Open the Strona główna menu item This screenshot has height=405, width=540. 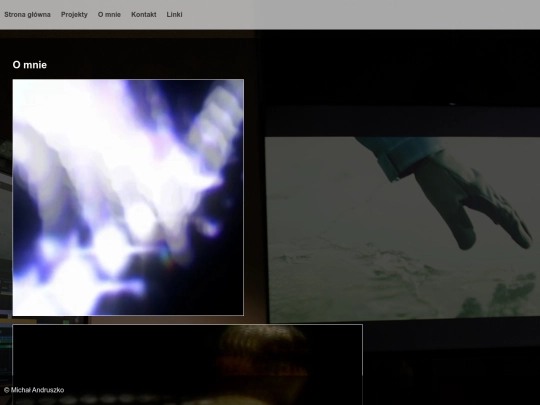[x=27, y=14]
